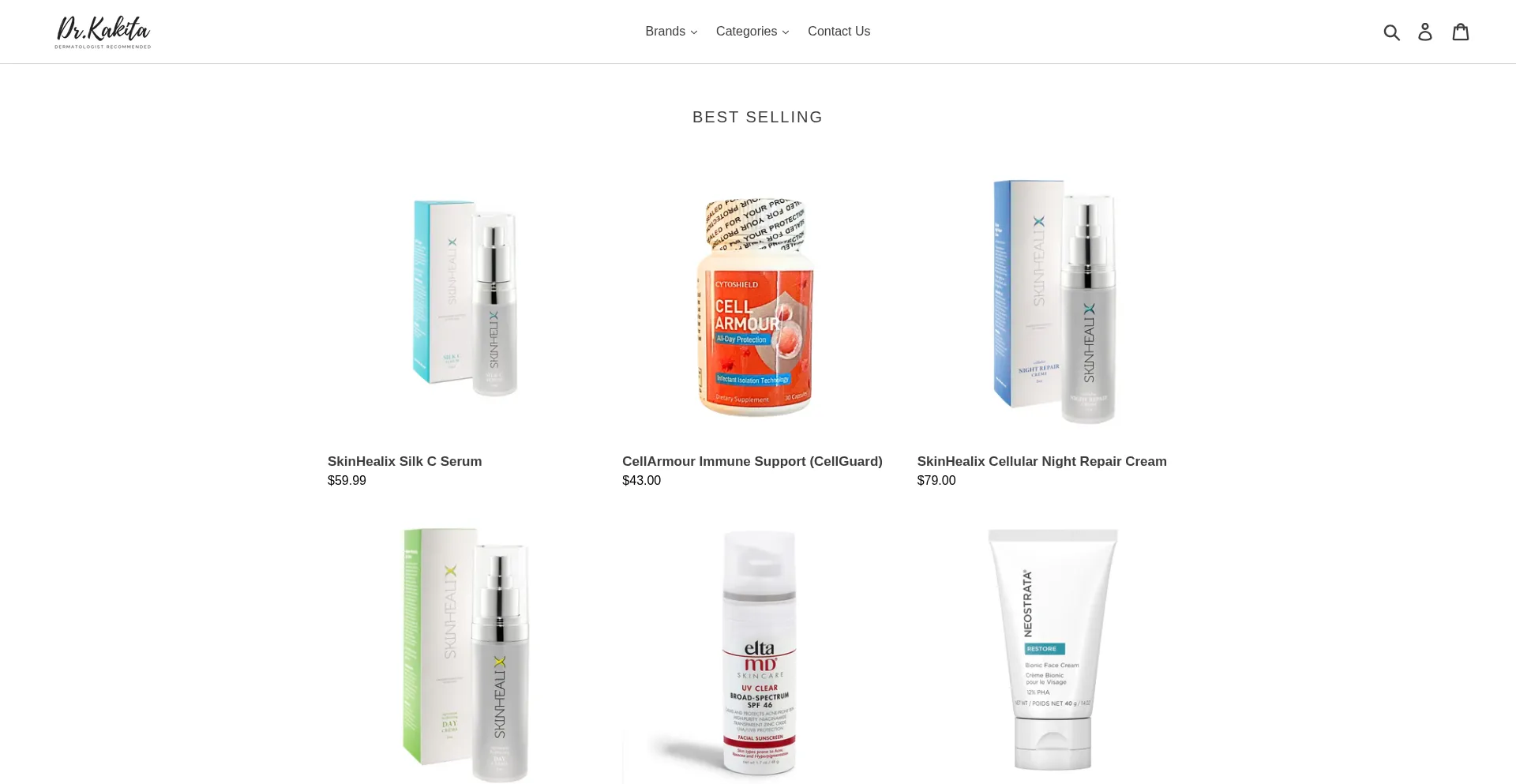Select the Night Repair Cream product image
Viewport: 1516px width, 784px height.
(1054, 302)
